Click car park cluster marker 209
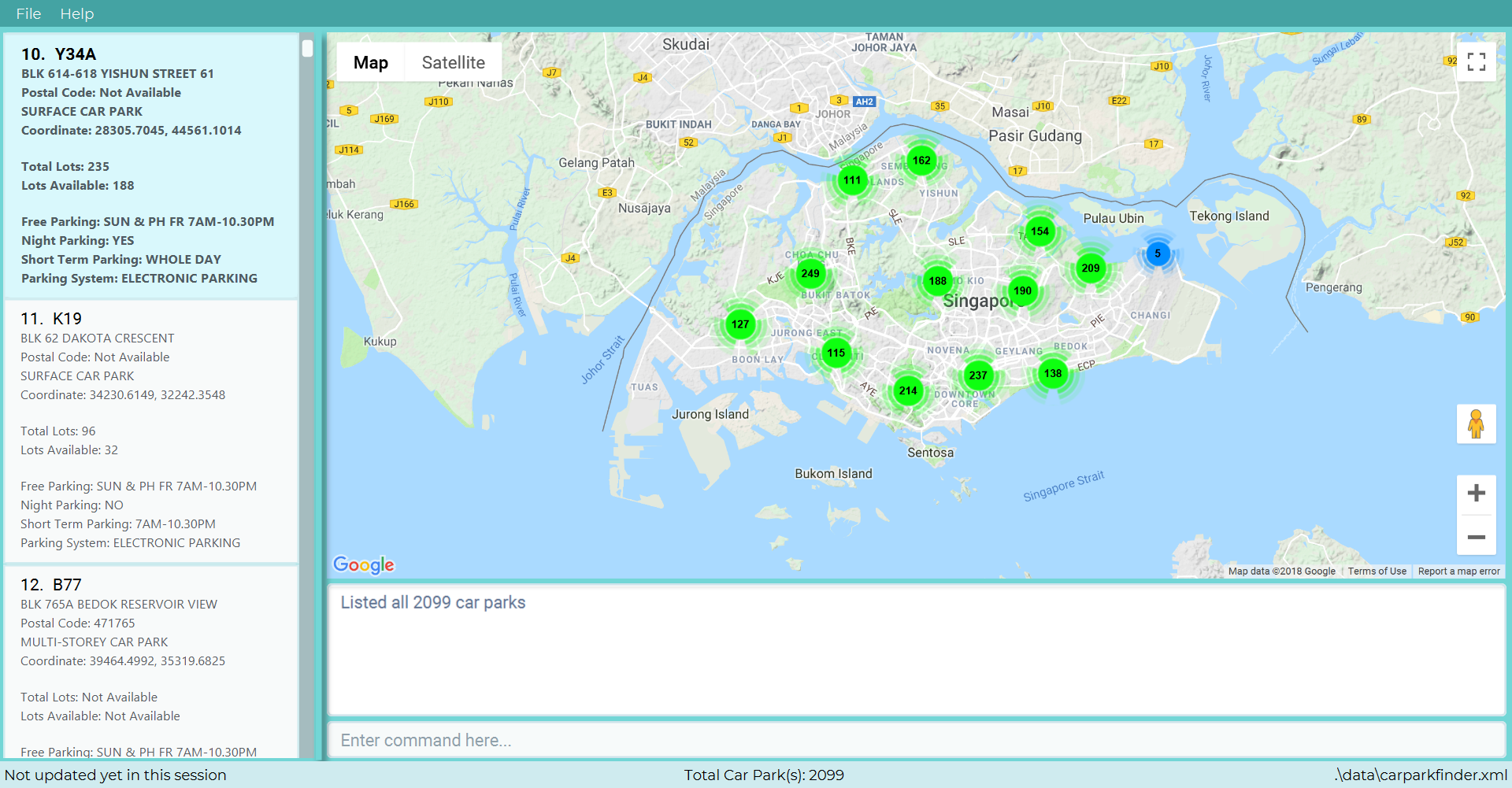 (x=1091, y=268)
